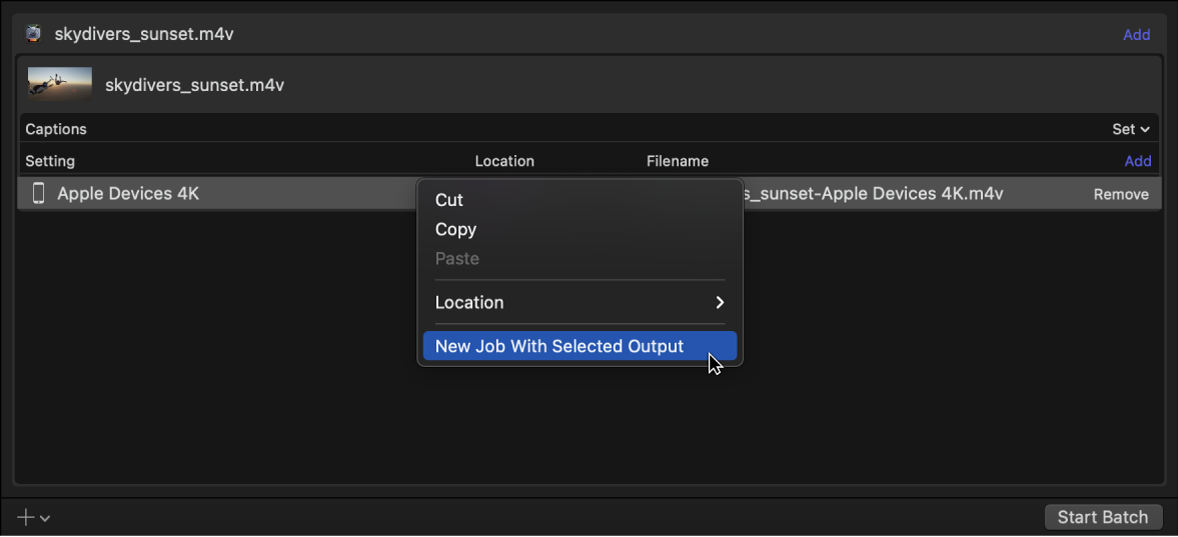The width and height of the screenshot is (1178, 537).
Task: Choose Cut from the context menu
Action: [x=449, y=200]
